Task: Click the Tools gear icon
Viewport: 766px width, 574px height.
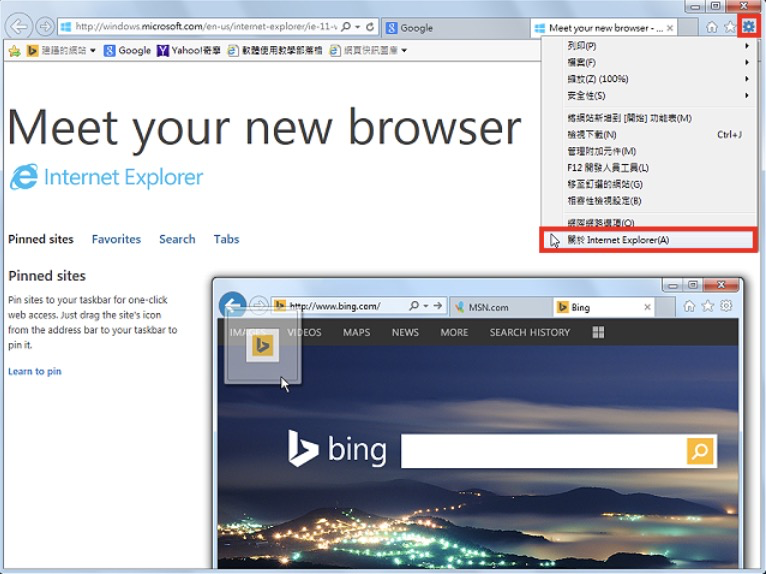Action: coord(748,26)
